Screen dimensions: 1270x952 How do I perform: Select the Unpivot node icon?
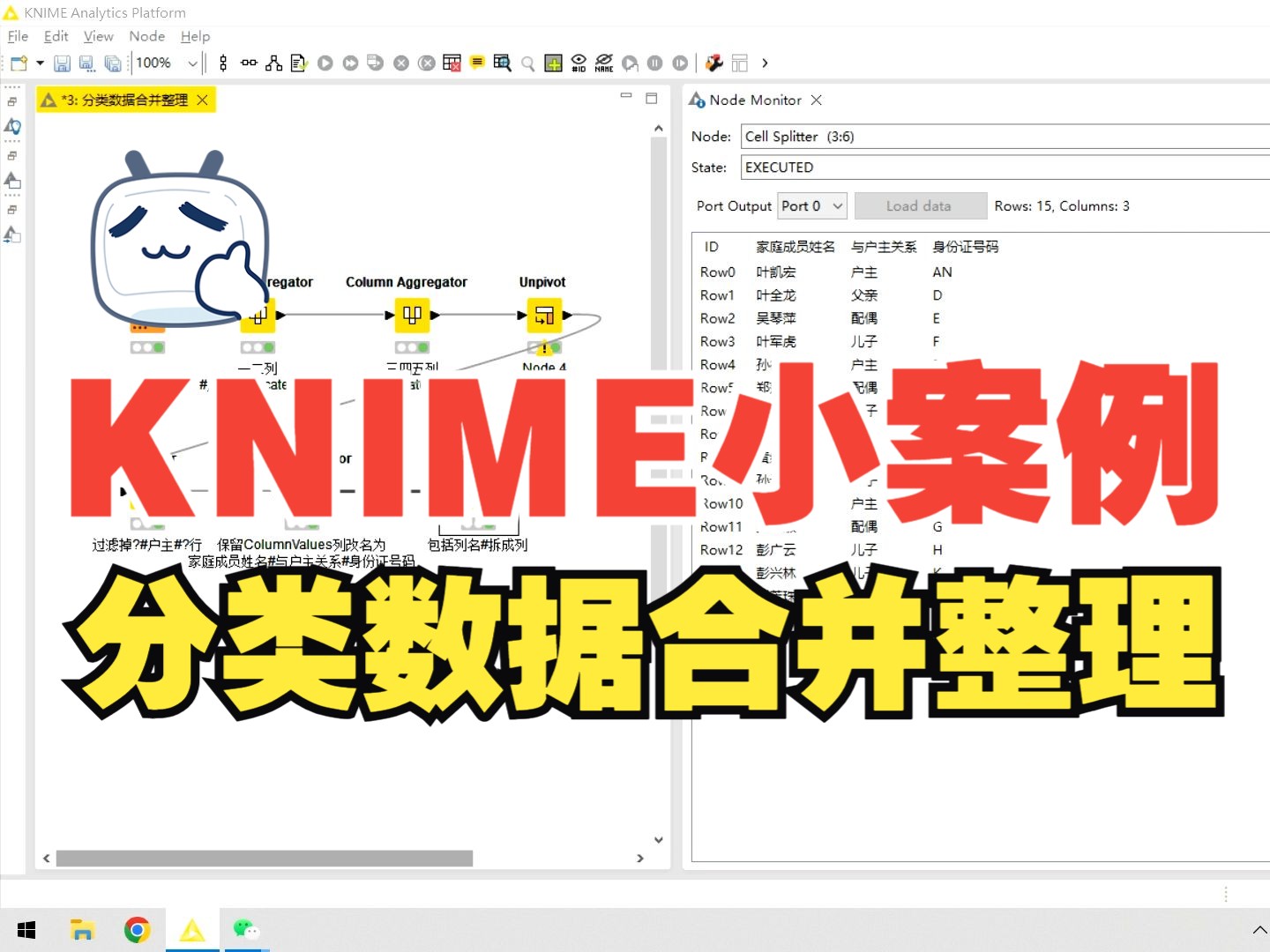544,315
